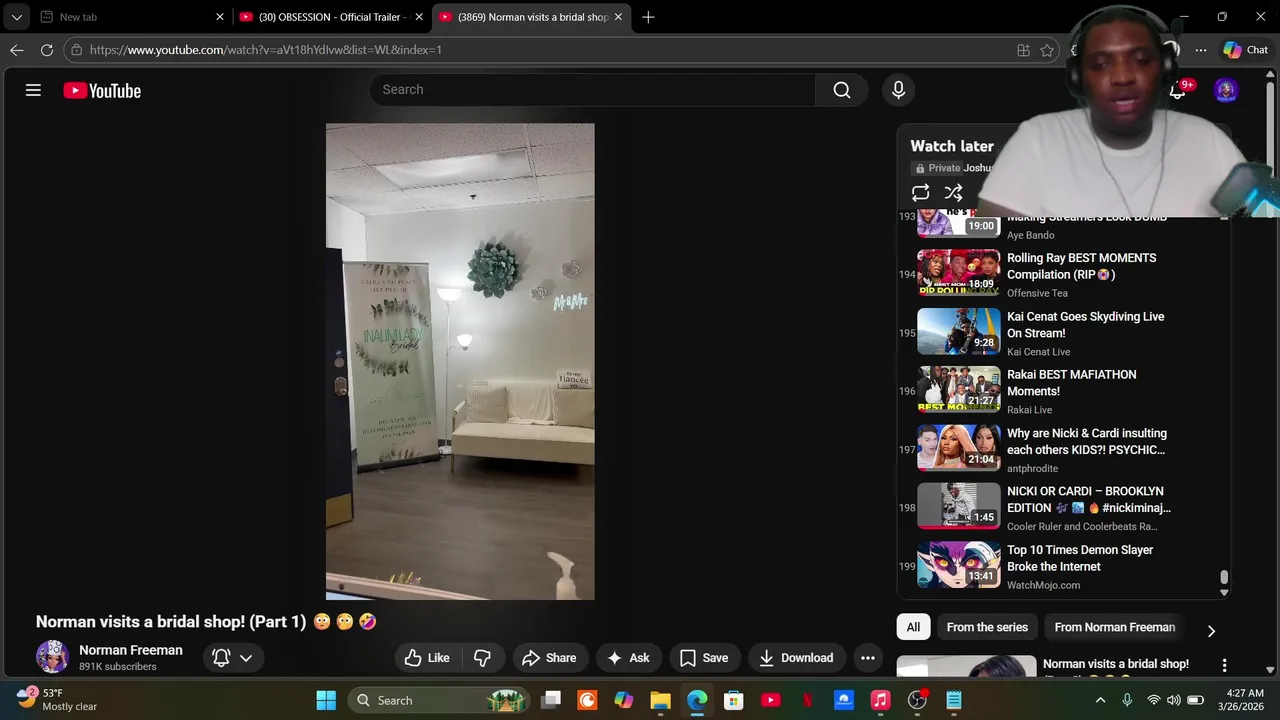The width and height of the screenshot is (1280, 720).
Task: Share the video
Action: pos(549,658)
